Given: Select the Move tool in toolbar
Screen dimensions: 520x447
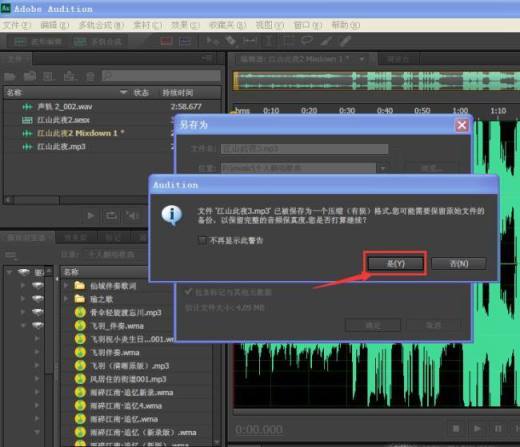Looking at the screenshot, I should point(212,41).
